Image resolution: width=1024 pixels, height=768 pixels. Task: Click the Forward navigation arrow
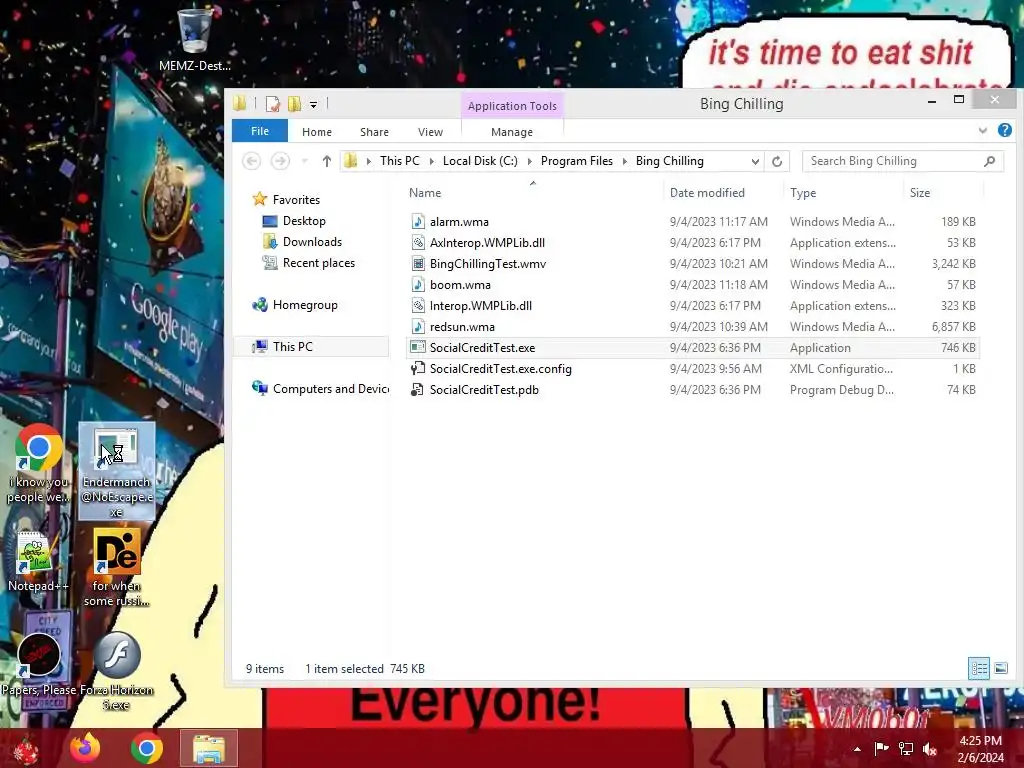(280, 161)
